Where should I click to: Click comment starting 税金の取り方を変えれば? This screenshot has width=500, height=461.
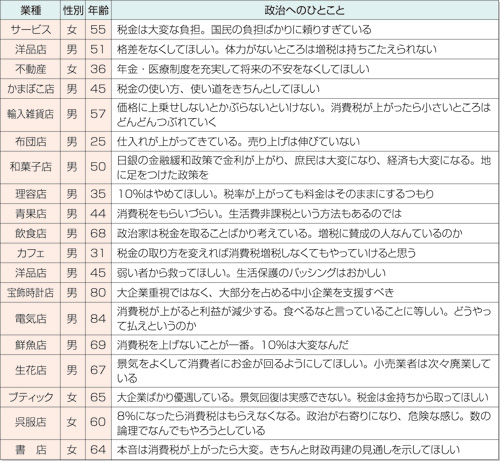(x=305, y=253)
